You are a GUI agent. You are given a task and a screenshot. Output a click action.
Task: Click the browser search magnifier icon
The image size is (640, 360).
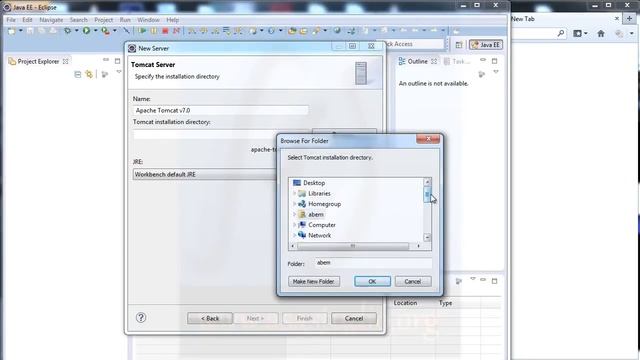pos(561,33)
